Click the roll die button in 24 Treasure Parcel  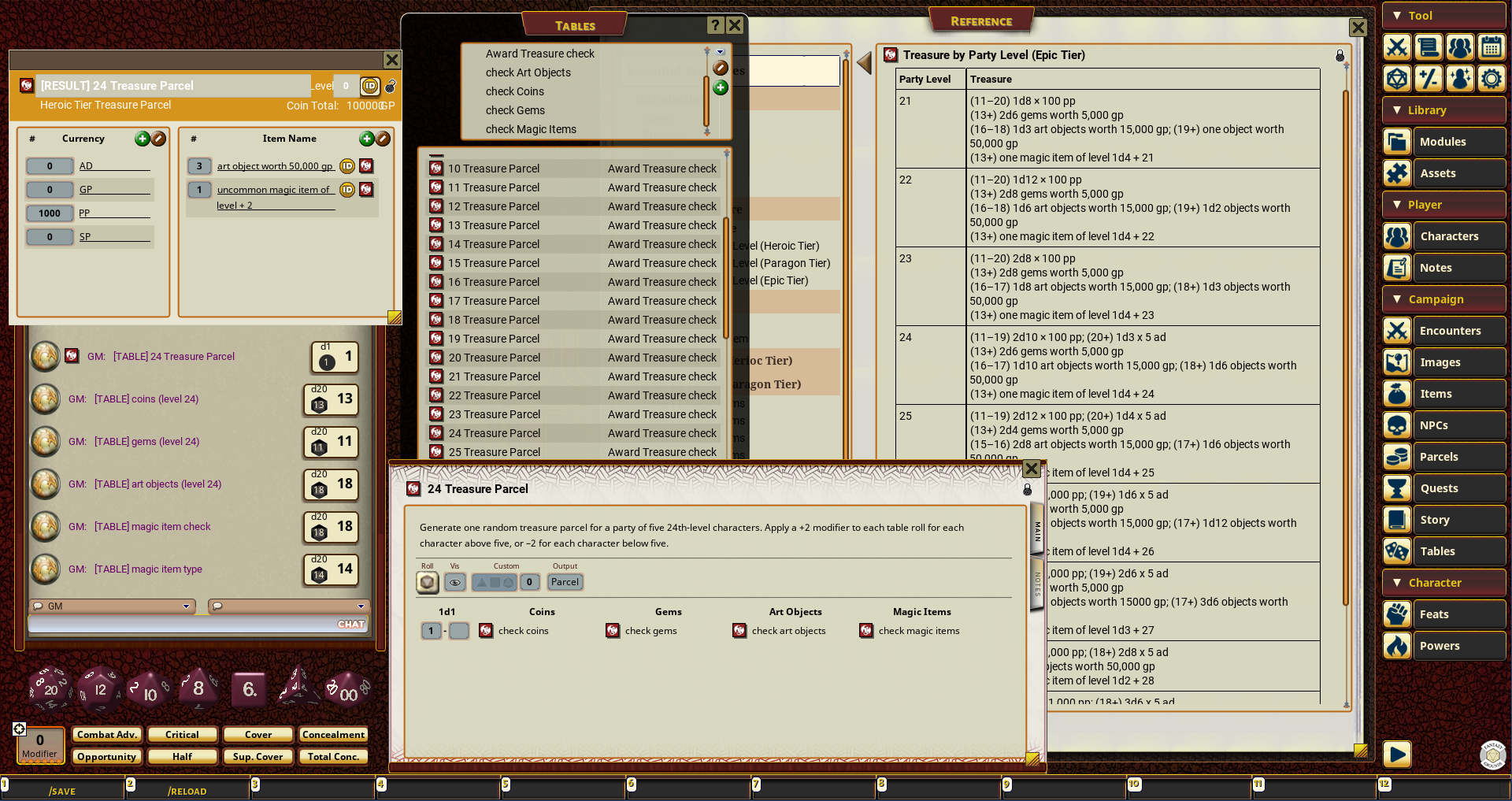(x=427, y=582)
